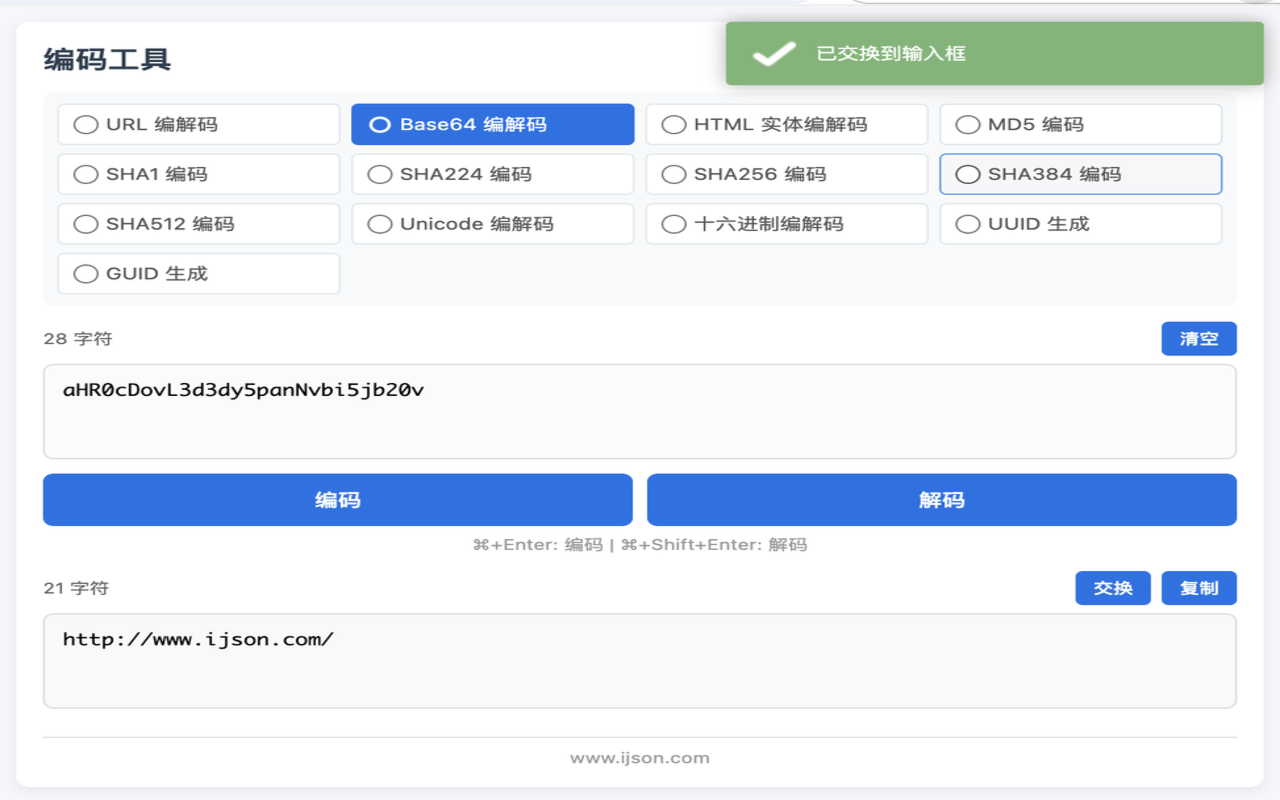Image resolution: width=1280 pixels, height=800 pixels.
Task: Click the checkmark icon in the notification
Action: pos(774,54)
